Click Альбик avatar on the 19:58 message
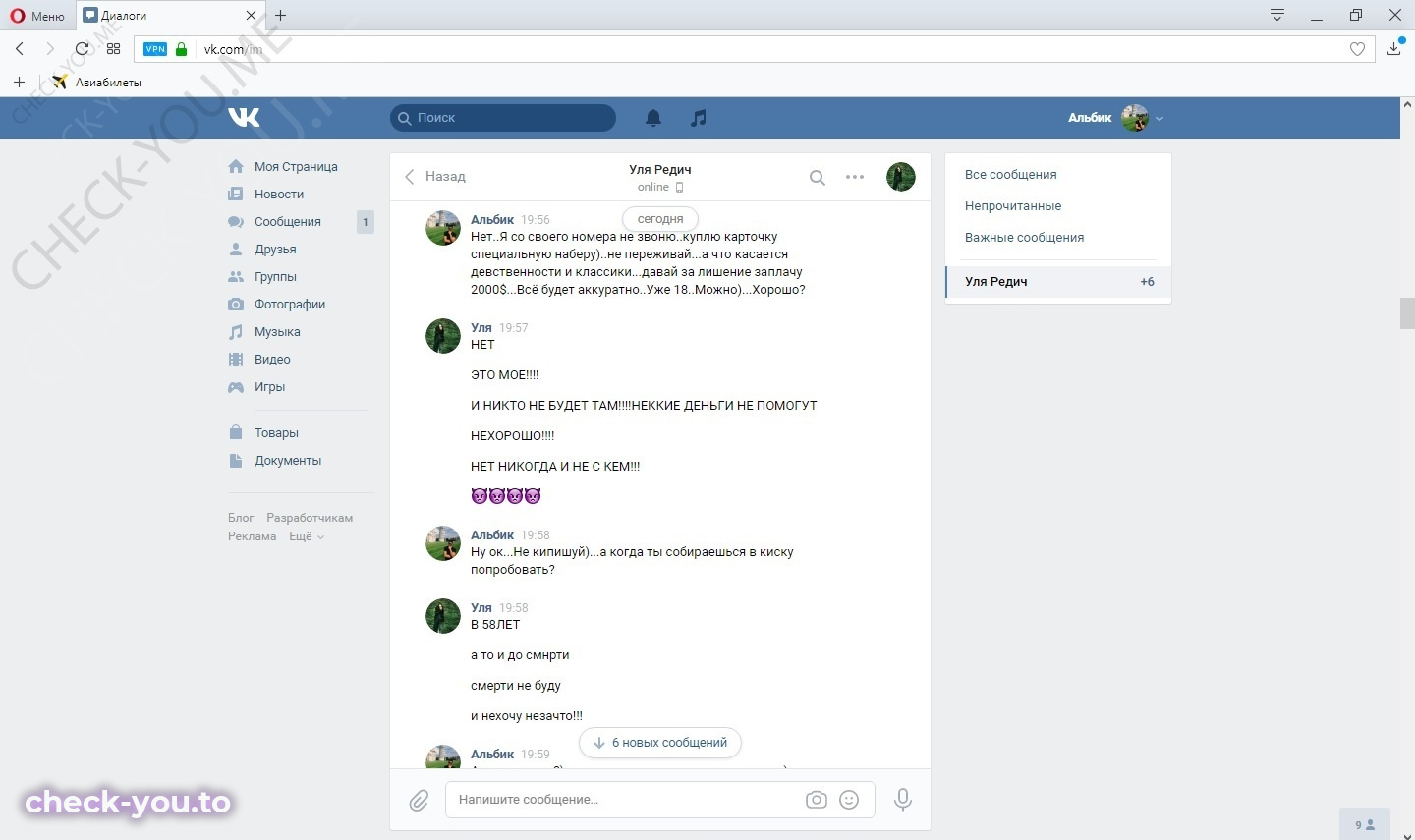The width and height of the screenshot is (1415, 840). click(443, 543)
